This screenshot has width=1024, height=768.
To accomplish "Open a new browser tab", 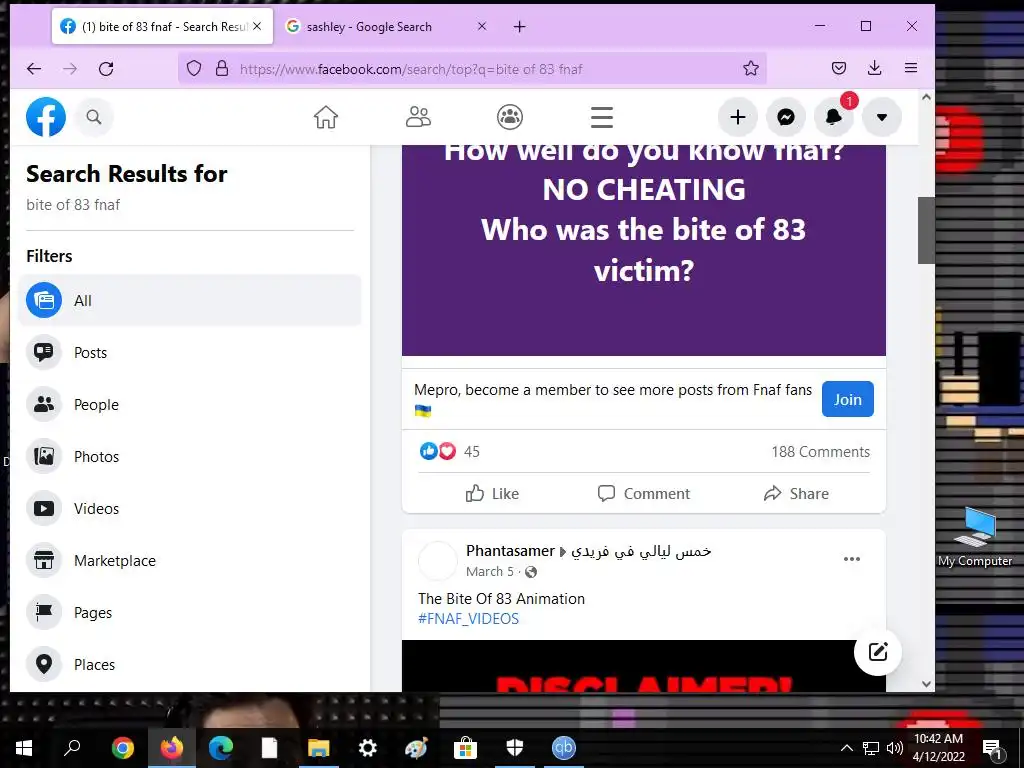I will pos(520,27).
